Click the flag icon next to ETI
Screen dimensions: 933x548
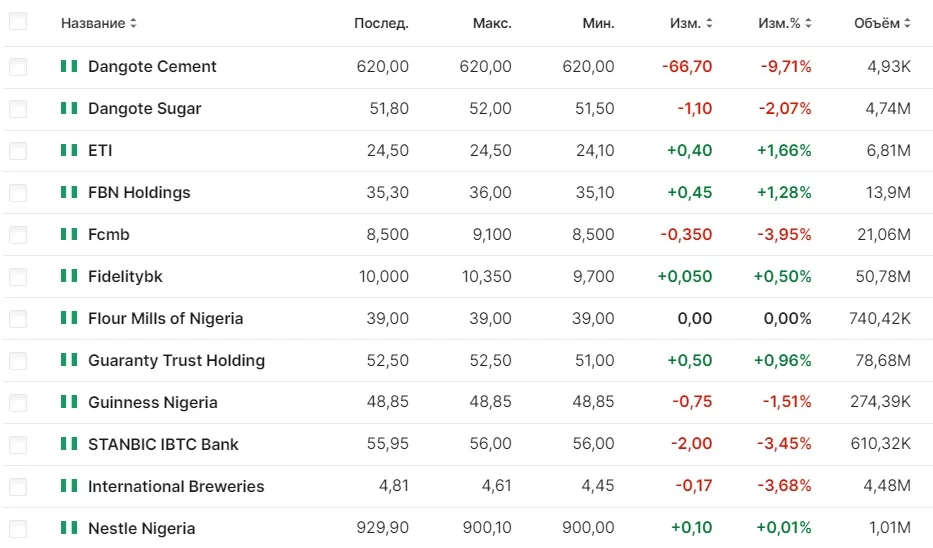tap(69, 151)
